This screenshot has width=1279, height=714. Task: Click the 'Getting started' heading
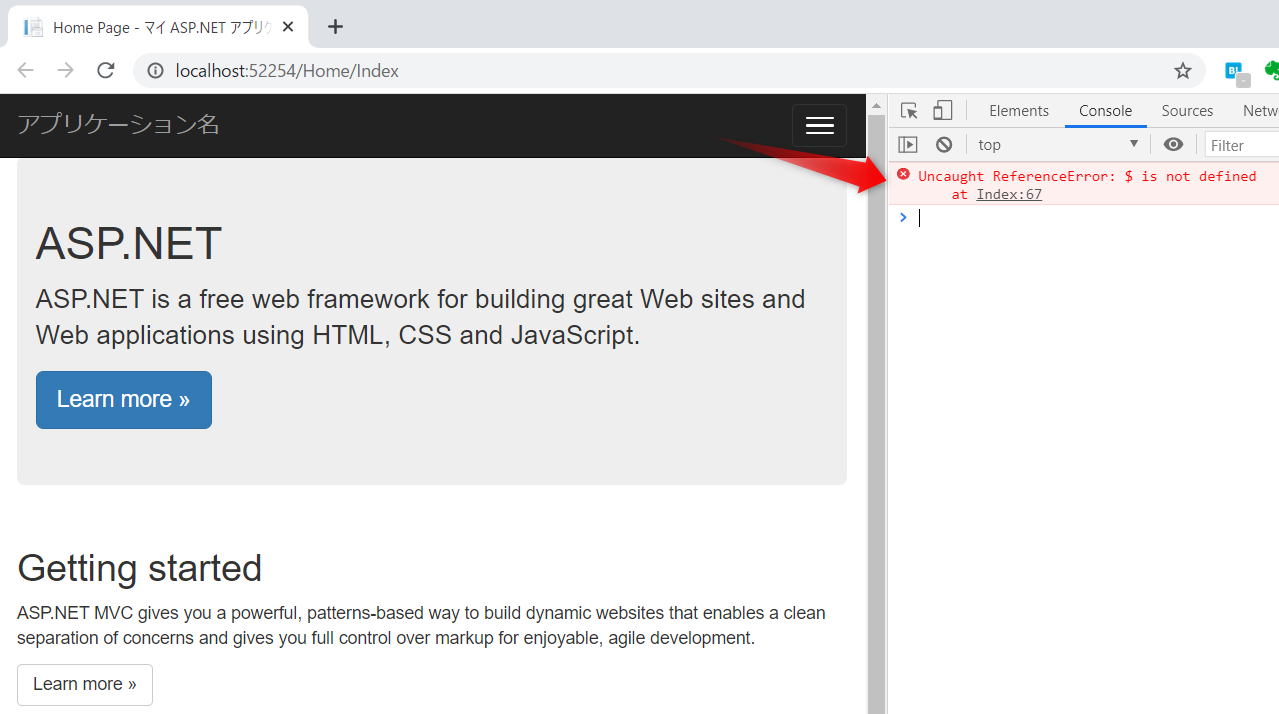coord(140,568)
